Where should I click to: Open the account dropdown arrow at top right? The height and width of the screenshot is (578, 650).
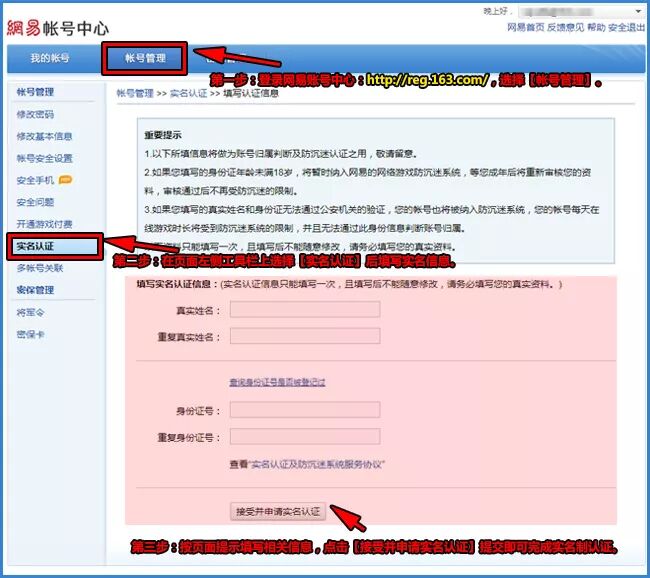pos(638,11)
